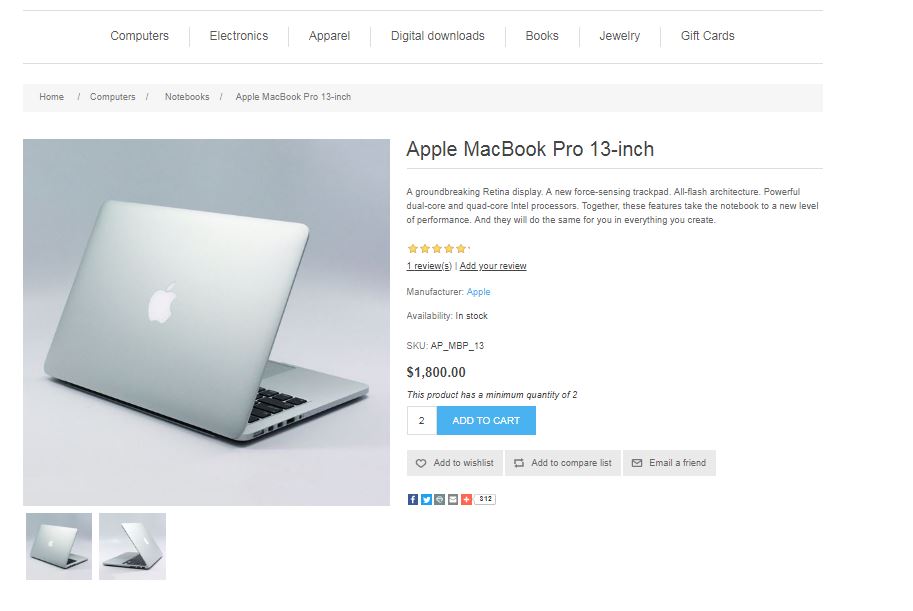This screenshot has height=611, width=913.
Task: Select second MacBook thumbnail showing side view
Action: [x=133, y=546]
